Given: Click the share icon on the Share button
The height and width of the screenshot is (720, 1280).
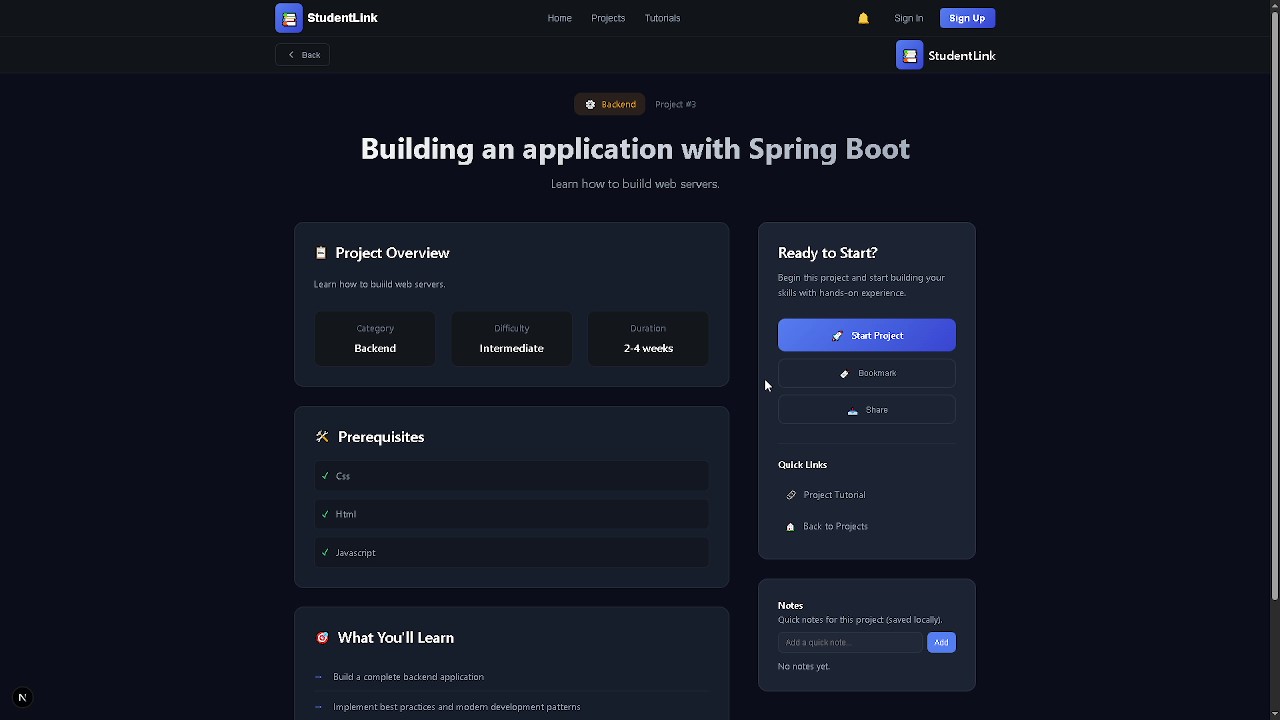Looking at the screenshot, I should pyautogui.click(x=852, y=410).
